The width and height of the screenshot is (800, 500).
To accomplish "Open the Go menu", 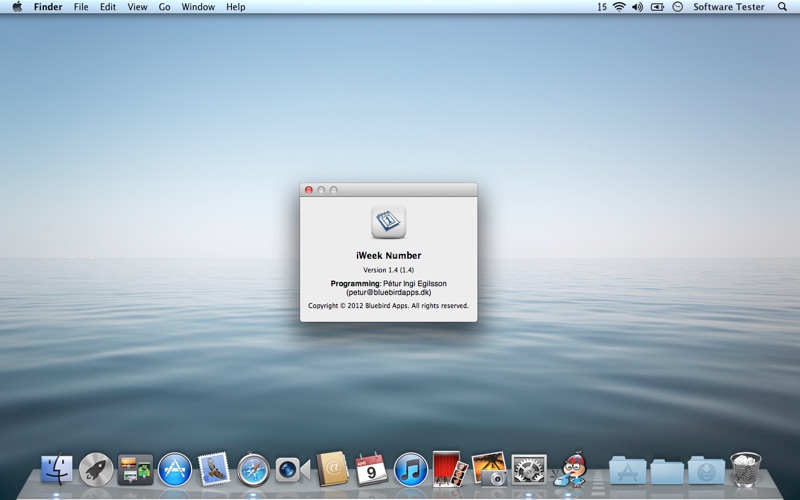I will coord(164,7).
